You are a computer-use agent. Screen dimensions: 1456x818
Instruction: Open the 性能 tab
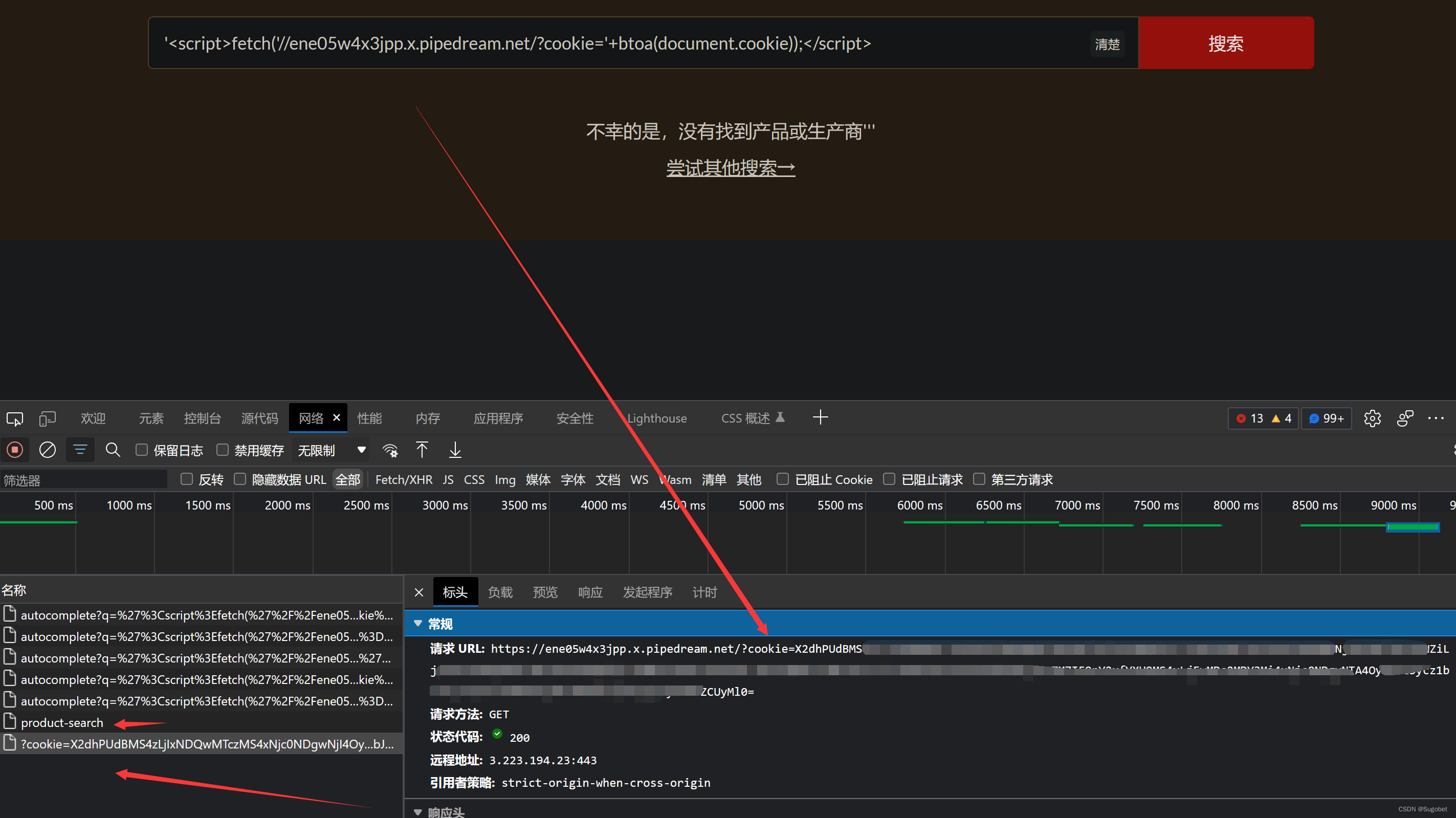[x=369, y=418]
